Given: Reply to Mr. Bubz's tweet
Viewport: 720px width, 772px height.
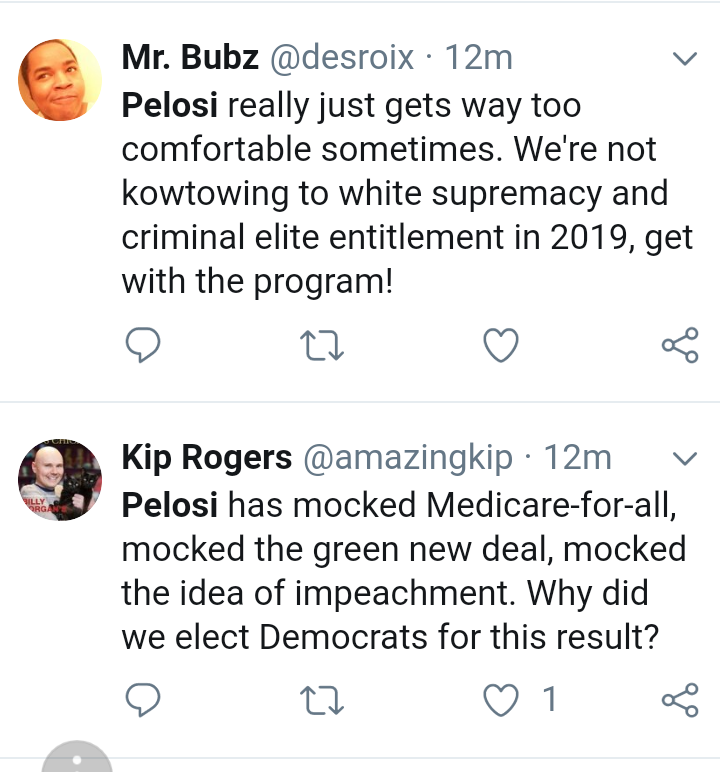Looking at the screenshot, I should click(143, 346).
